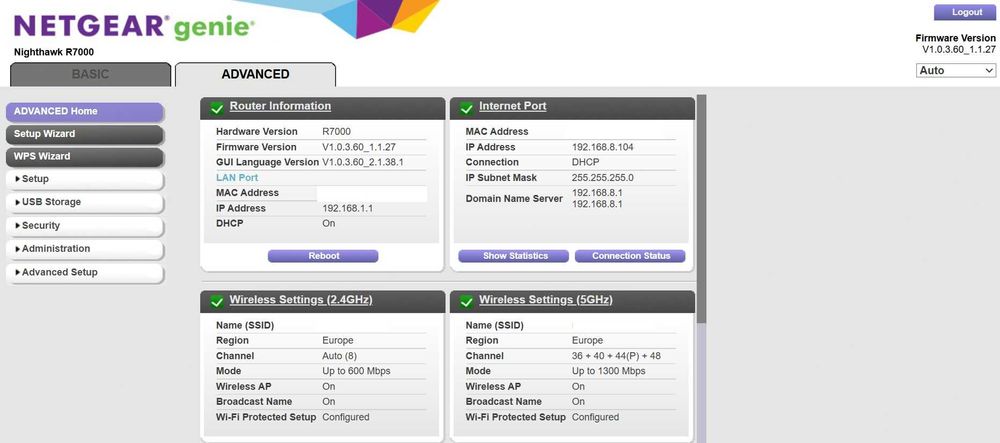
Task: Click the Connection Status button
Action: (630, 256)
